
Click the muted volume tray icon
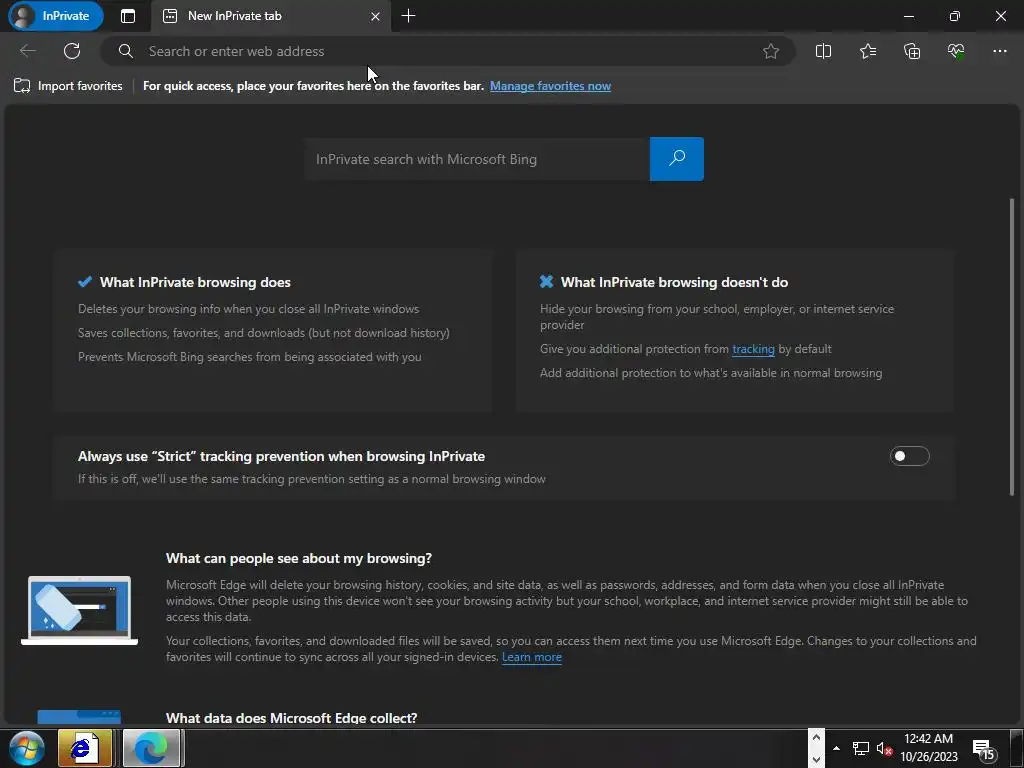coord(884,748)
